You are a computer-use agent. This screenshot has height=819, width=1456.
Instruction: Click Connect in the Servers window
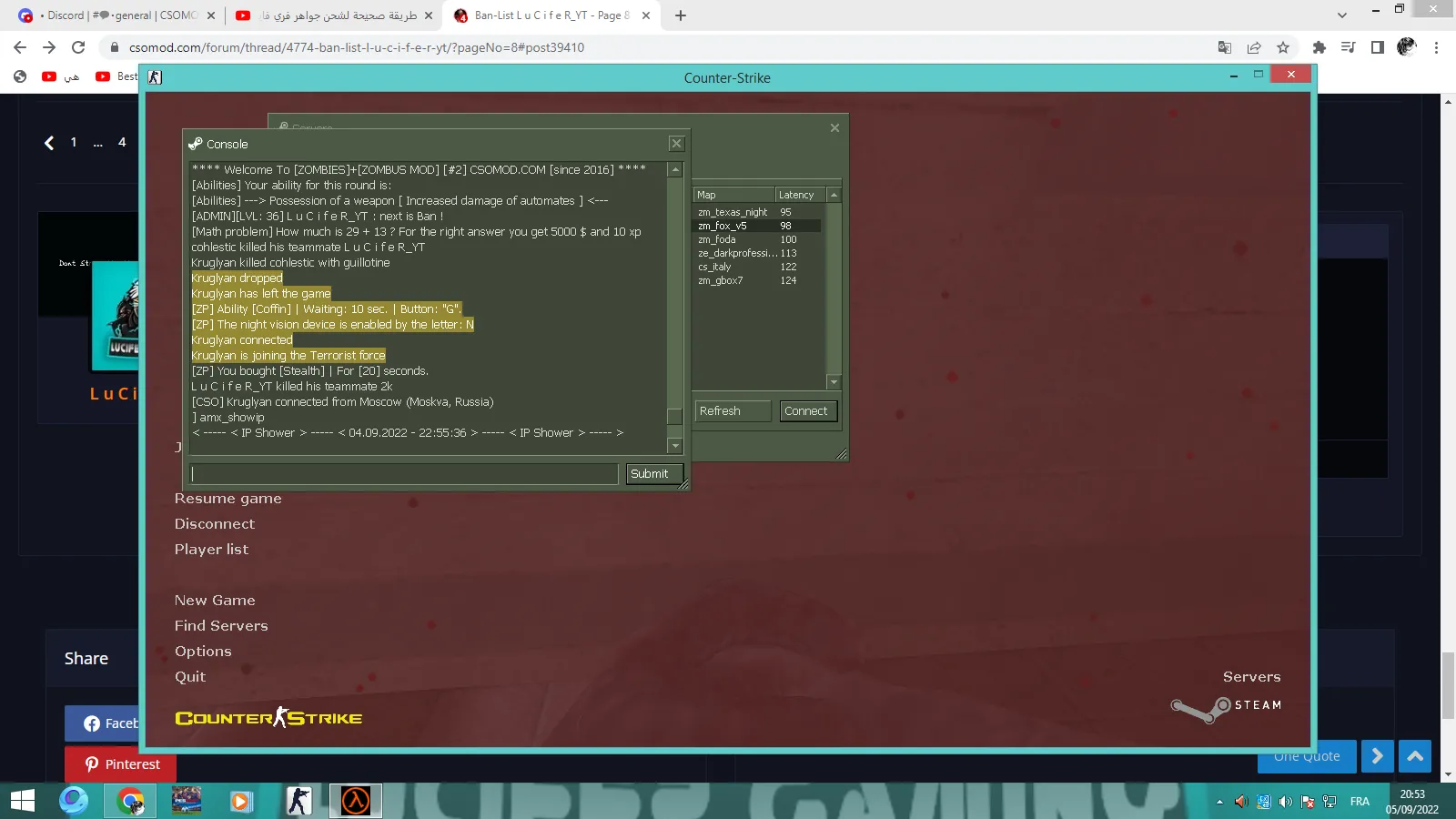[808, 410]
